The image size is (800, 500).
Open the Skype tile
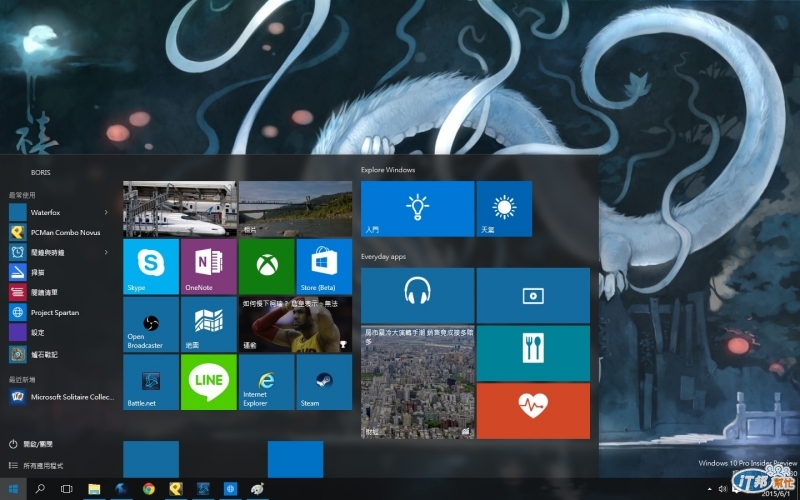[x=151, y=266]
